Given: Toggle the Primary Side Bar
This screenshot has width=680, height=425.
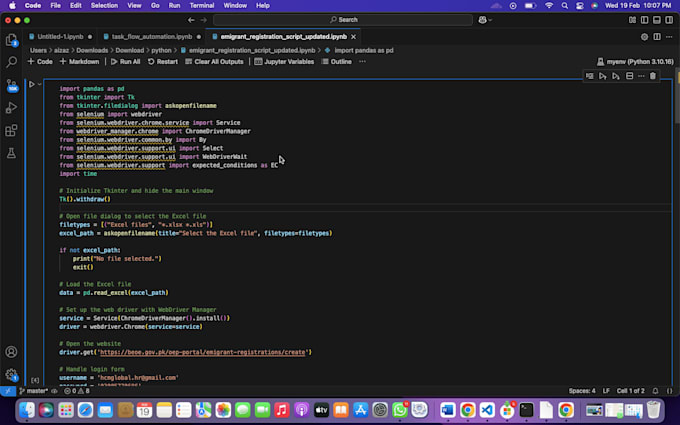Looking at the screenshot, I should coord(644,20).
